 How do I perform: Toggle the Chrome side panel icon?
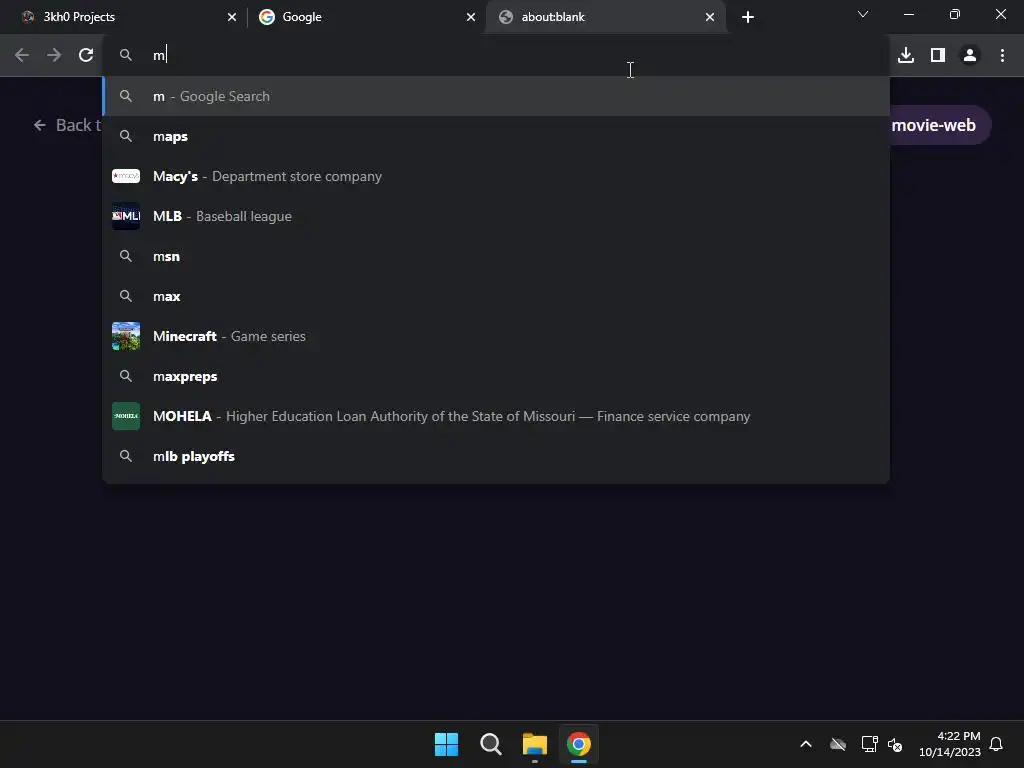tap(938, 56)
